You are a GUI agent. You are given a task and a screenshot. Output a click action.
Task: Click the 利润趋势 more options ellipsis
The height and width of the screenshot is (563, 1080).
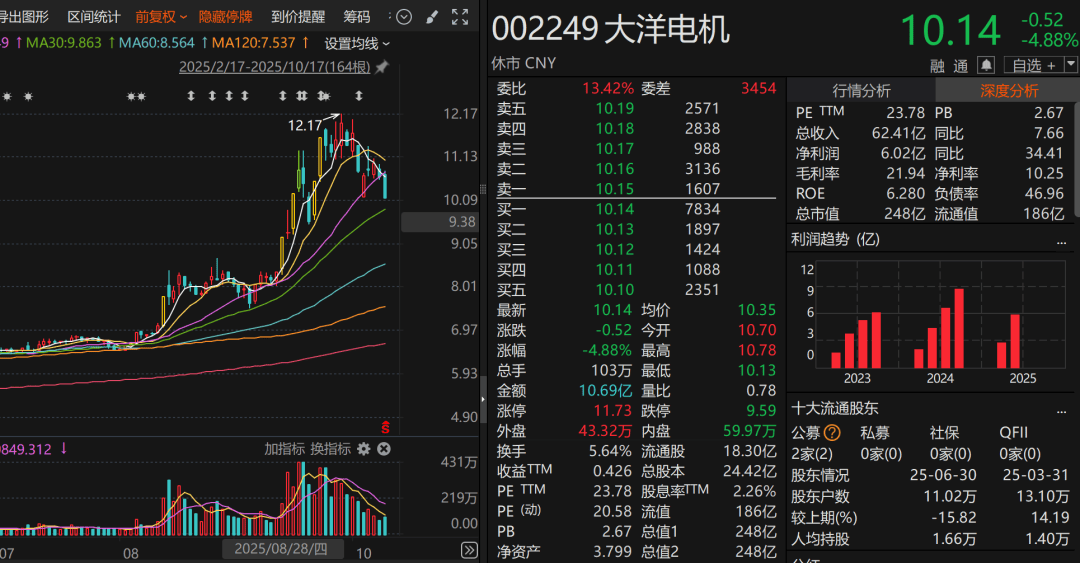point(1060,240)
